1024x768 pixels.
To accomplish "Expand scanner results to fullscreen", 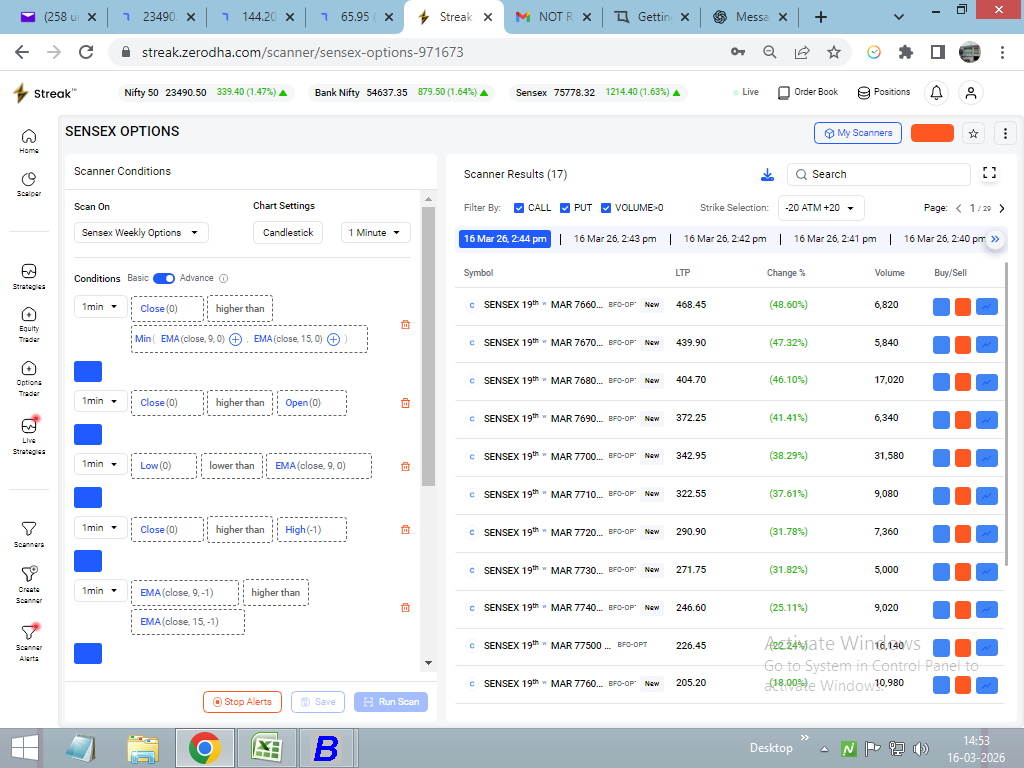I will point(989,173).
